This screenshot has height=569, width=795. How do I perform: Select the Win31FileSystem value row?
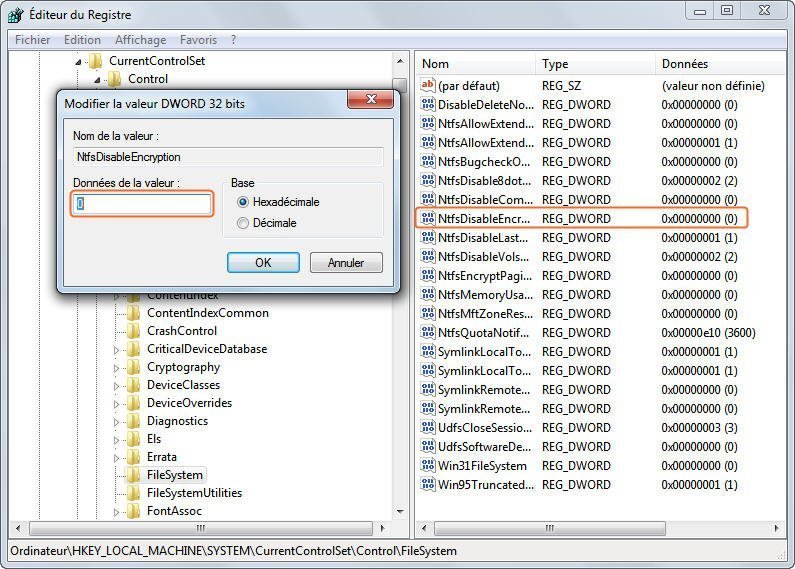[x=602, y=466]
